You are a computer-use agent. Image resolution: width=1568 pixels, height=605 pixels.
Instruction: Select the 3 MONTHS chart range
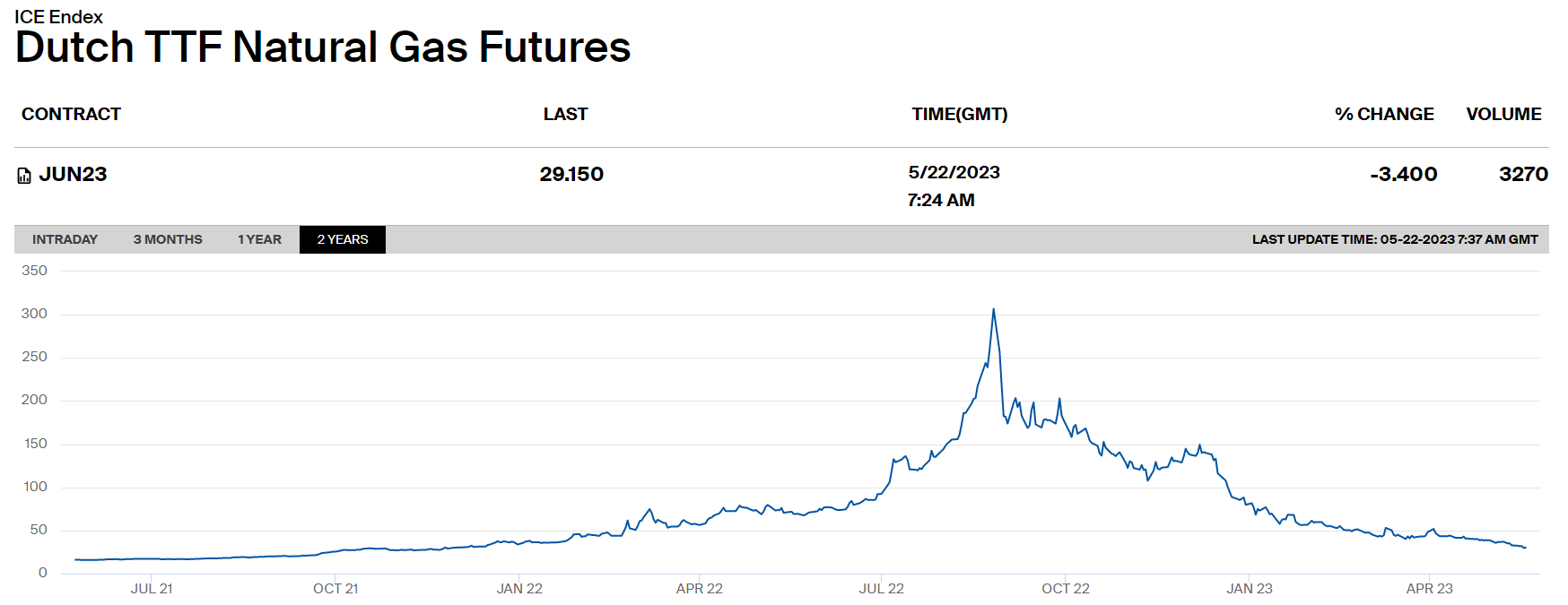(x=168, y=239)
